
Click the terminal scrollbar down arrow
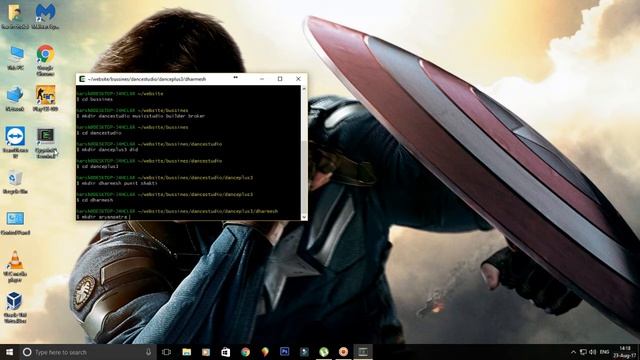coord(304,217)
